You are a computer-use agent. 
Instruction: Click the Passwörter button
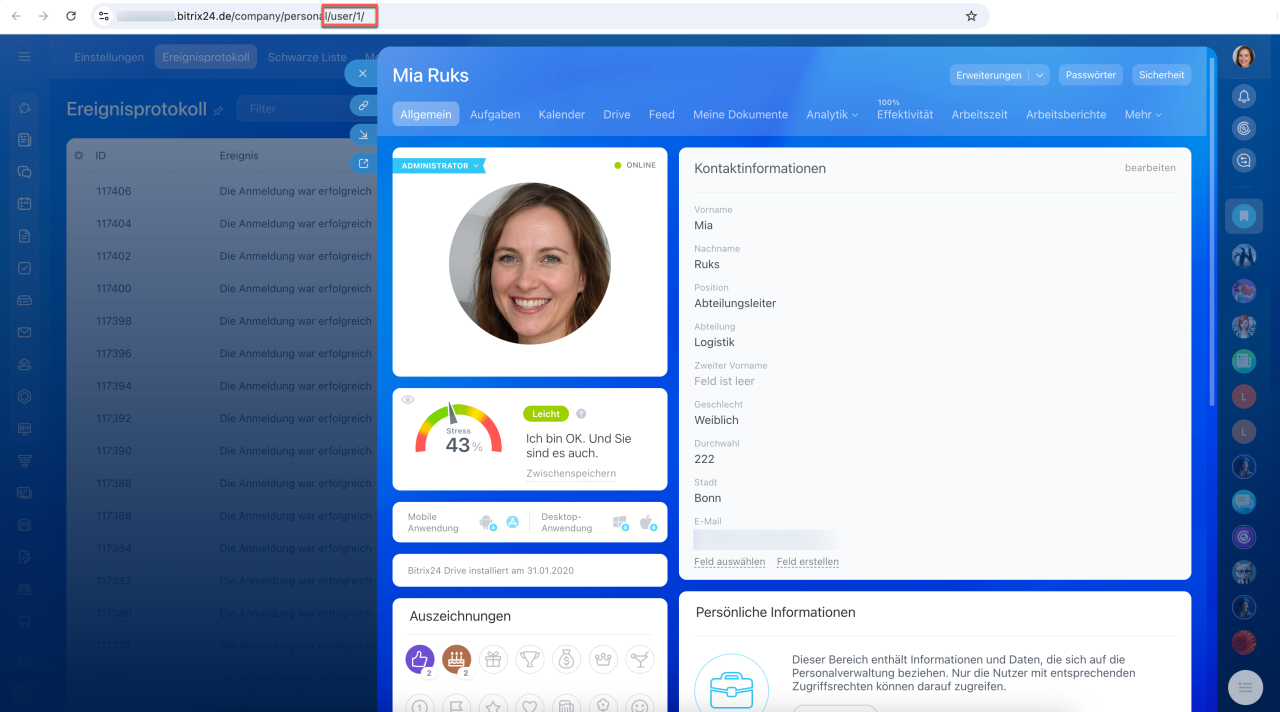(x=1091, y=75)
